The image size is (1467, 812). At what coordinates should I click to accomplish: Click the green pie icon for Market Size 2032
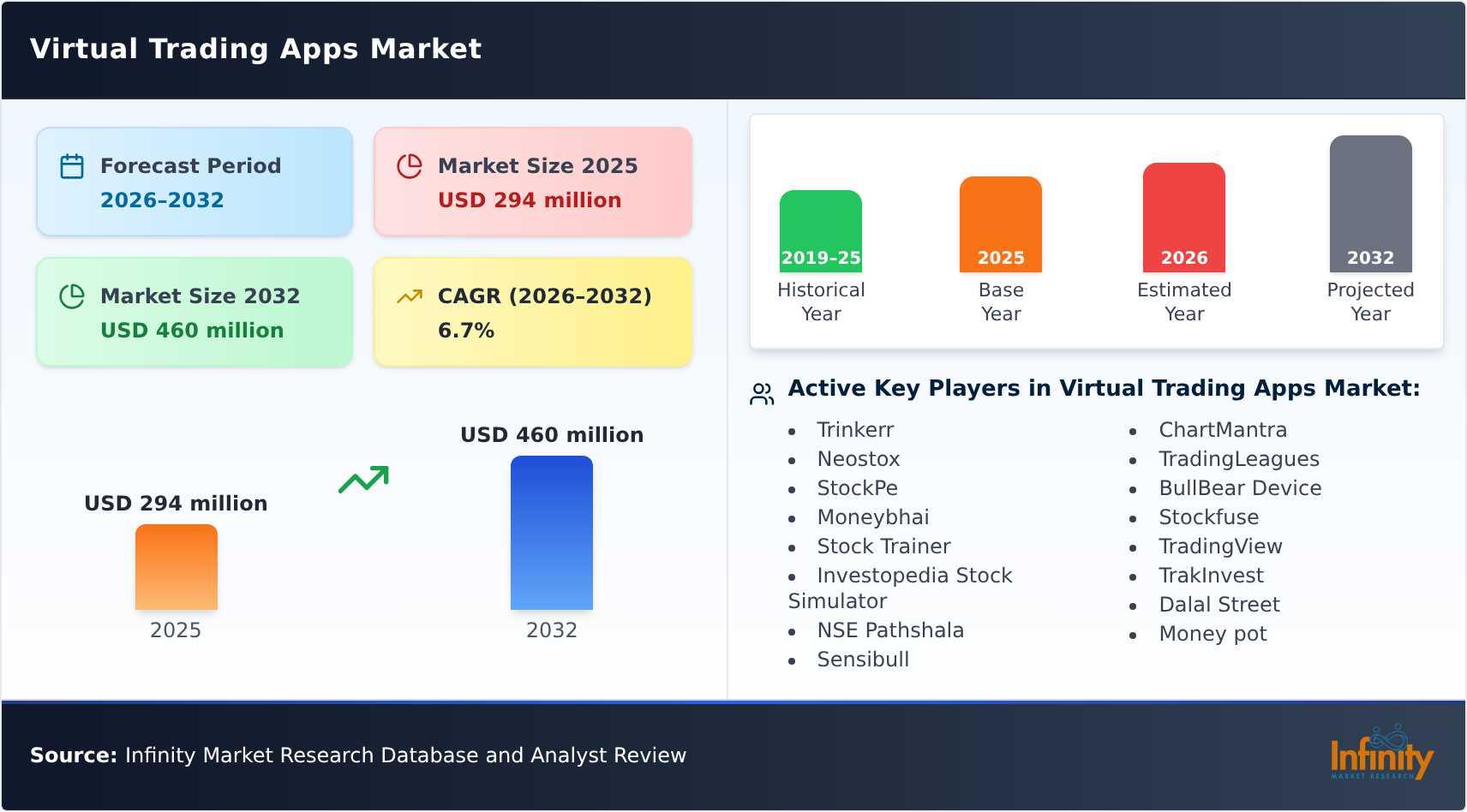coord(72,296)
